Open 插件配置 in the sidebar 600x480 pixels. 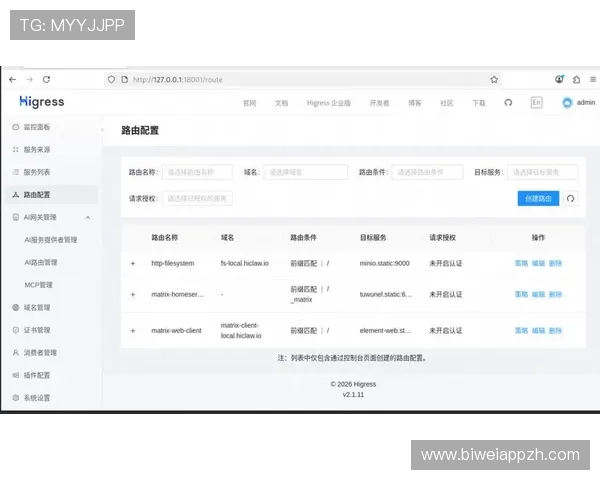[52, 376]
